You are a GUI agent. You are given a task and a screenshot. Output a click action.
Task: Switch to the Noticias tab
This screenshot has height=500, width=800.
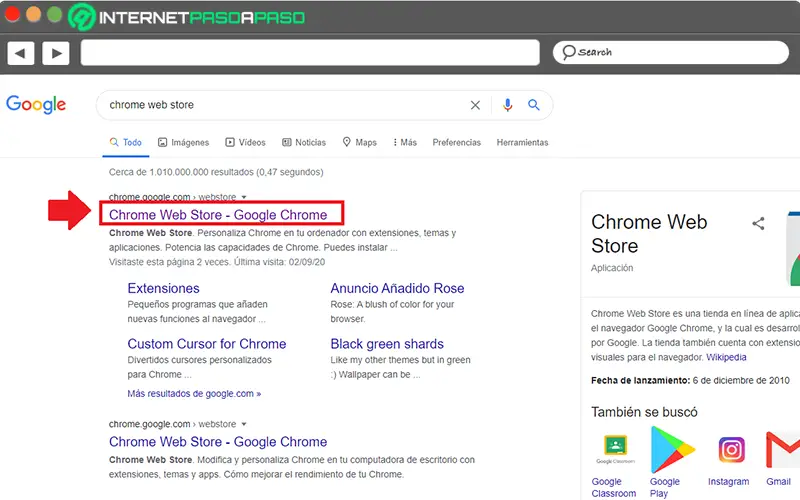coord(304,142)
